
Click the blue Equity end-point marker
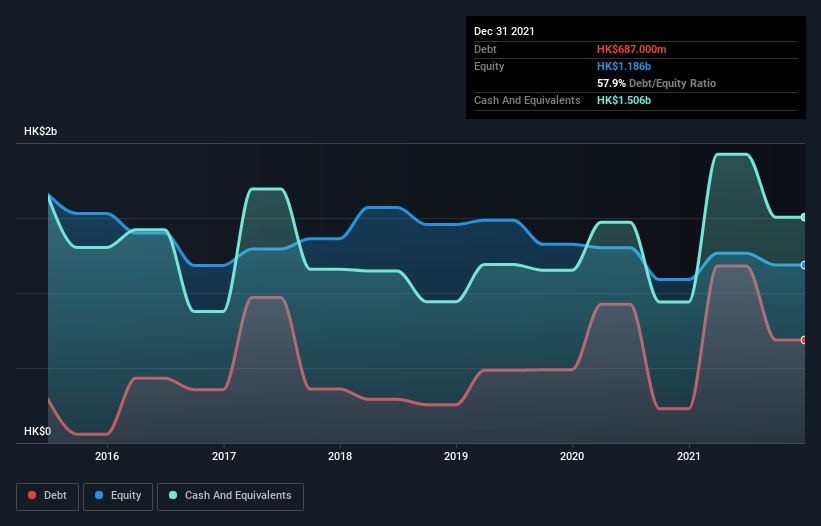pyautogui.click(x=804, y=265)
